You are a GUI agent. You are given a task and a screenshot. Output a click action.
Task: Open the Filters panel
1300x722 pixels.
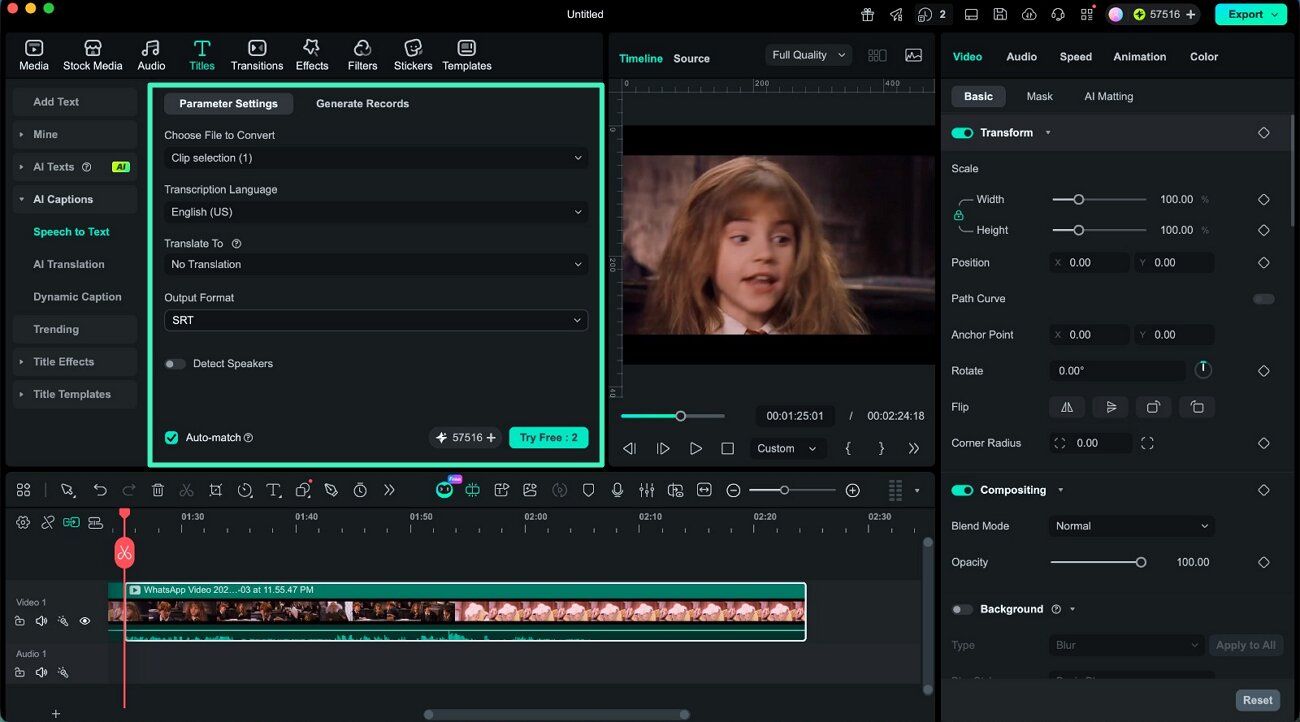click(x=362, y=55)
